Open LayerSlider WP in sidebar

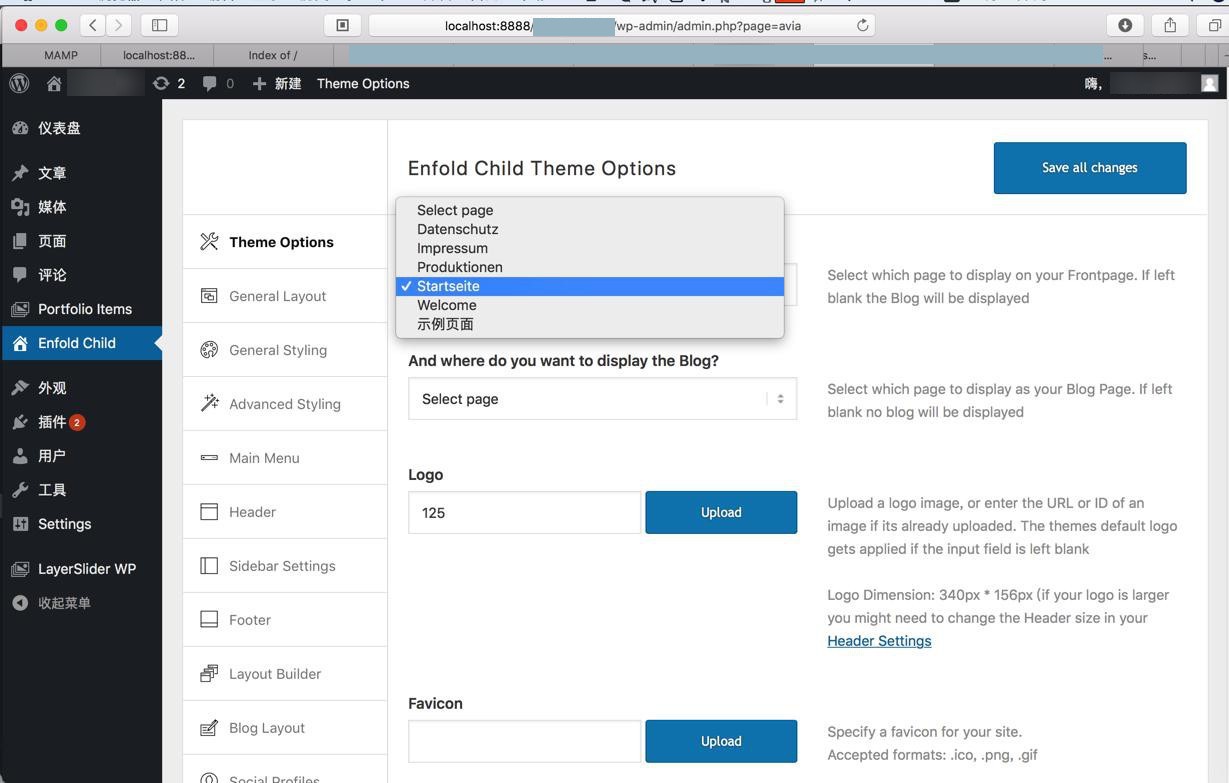[x=81, y=569]
